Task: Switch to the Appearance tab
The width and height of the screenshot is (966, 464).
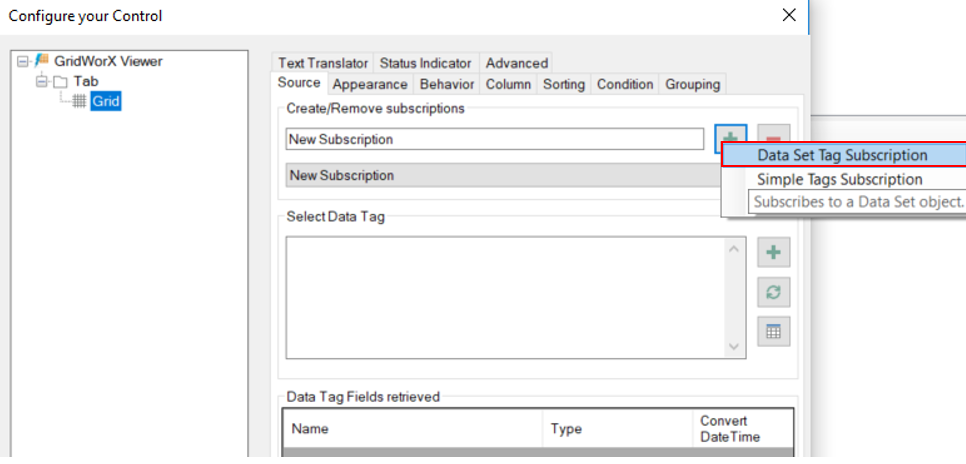Action: pyautogui.click(x=370, y=84)
